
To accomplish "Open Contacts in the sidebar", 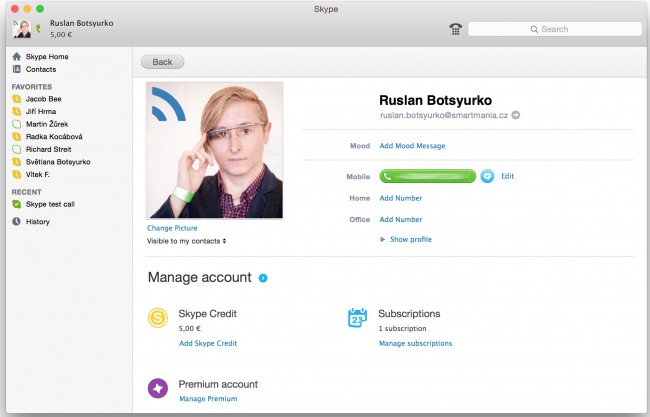I will (41, 69).
